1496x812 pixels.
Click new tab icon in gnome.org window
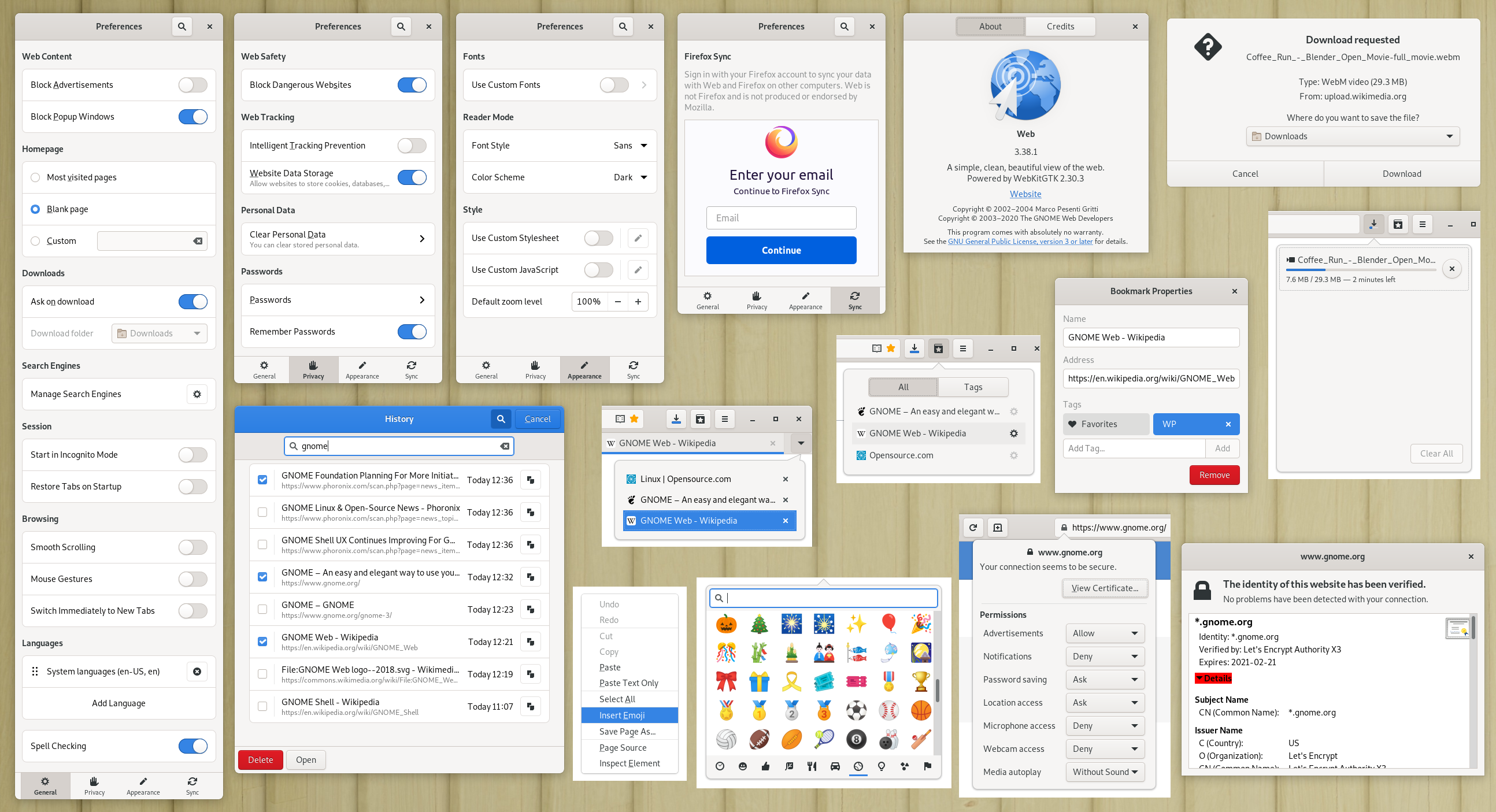997,528
